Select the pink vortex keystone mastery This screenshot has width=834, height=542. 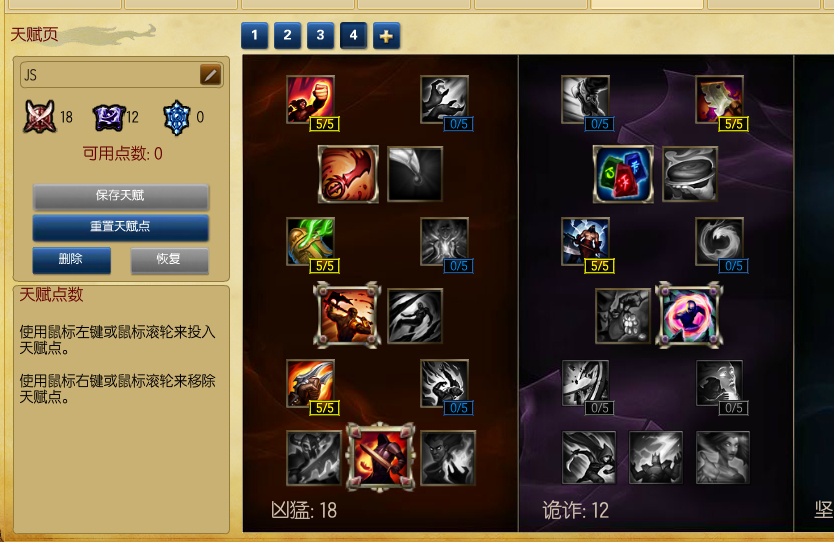coord(689,315)
